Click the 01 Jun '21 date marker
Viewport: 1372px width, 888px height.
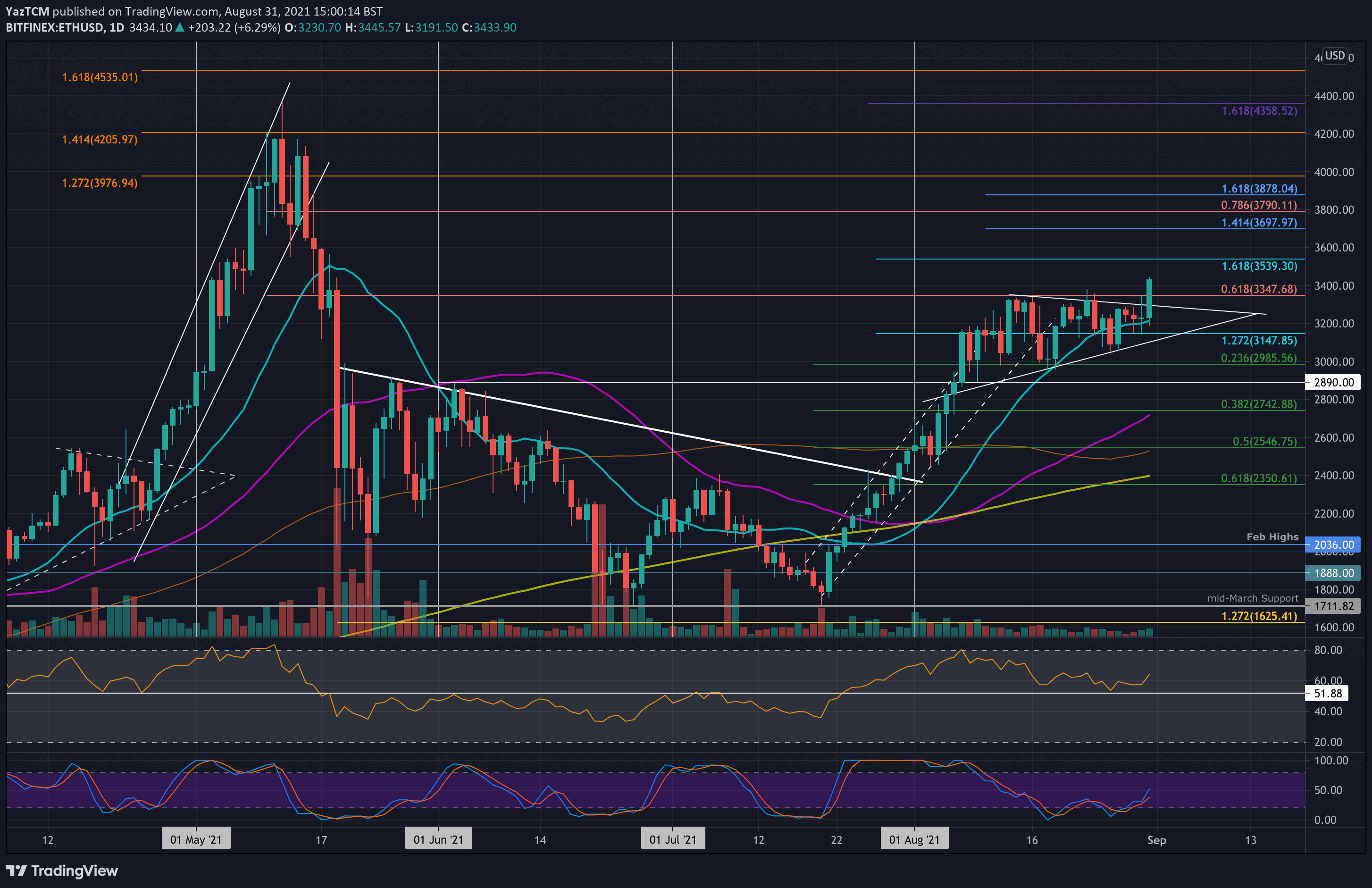pos(438,839)
